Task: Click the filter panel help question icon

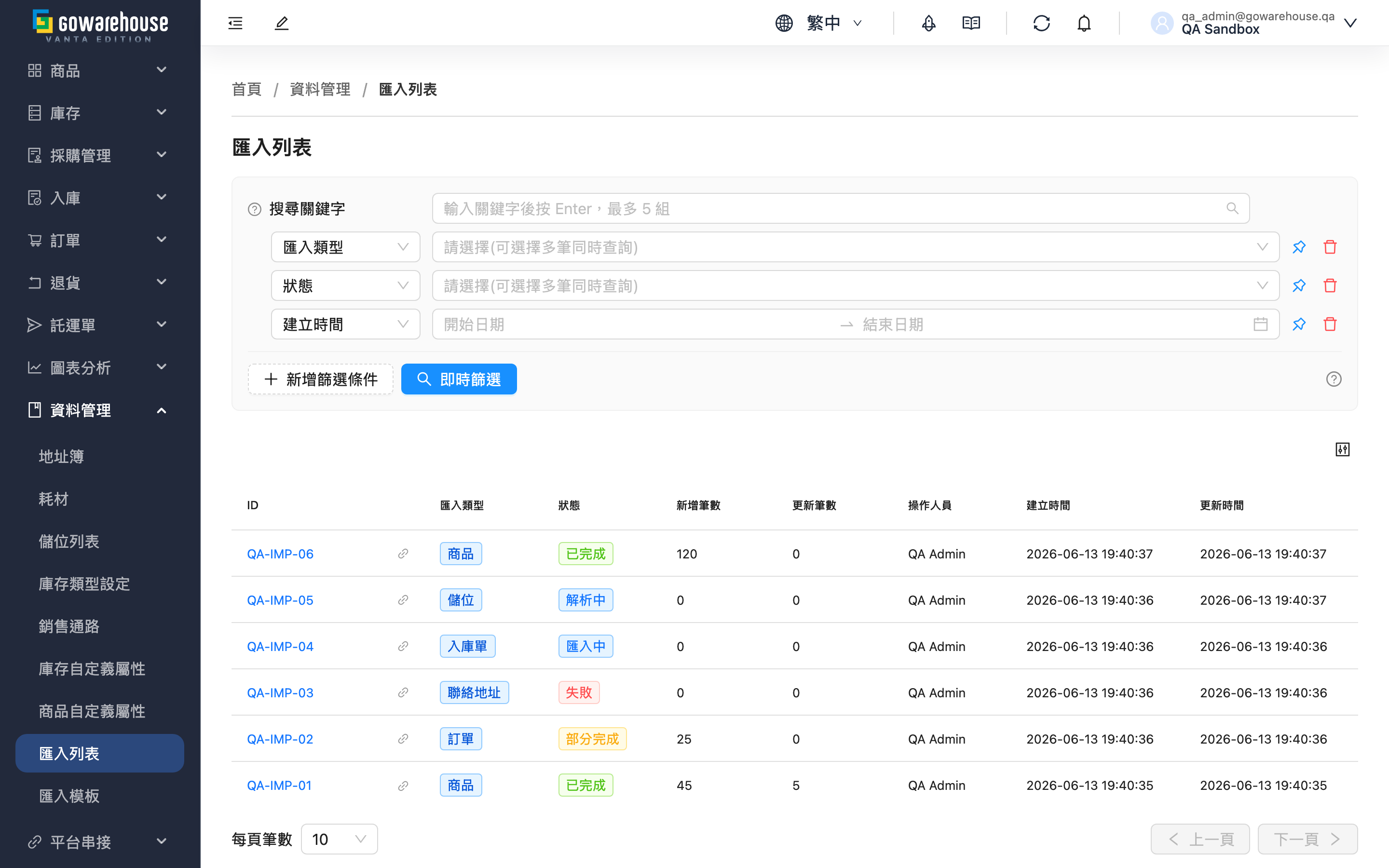Action: [x=1334, y=379]
